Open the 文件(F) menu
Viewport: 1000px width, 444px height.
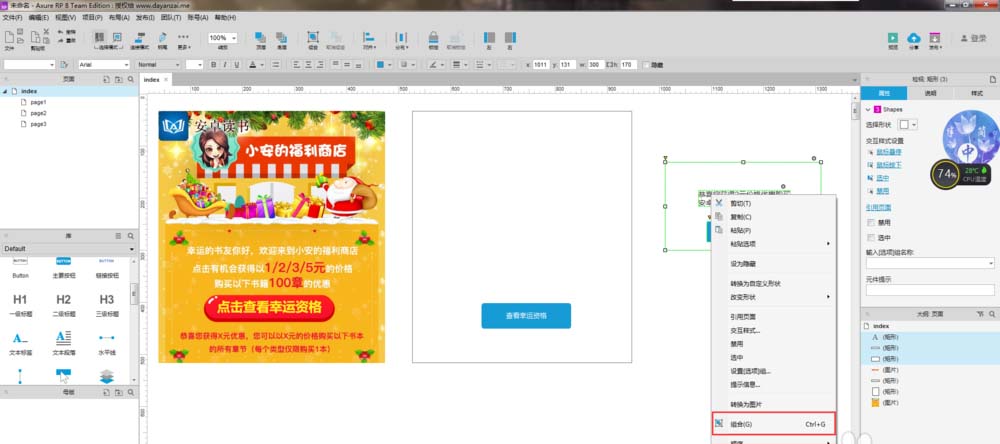pos(13,17)
